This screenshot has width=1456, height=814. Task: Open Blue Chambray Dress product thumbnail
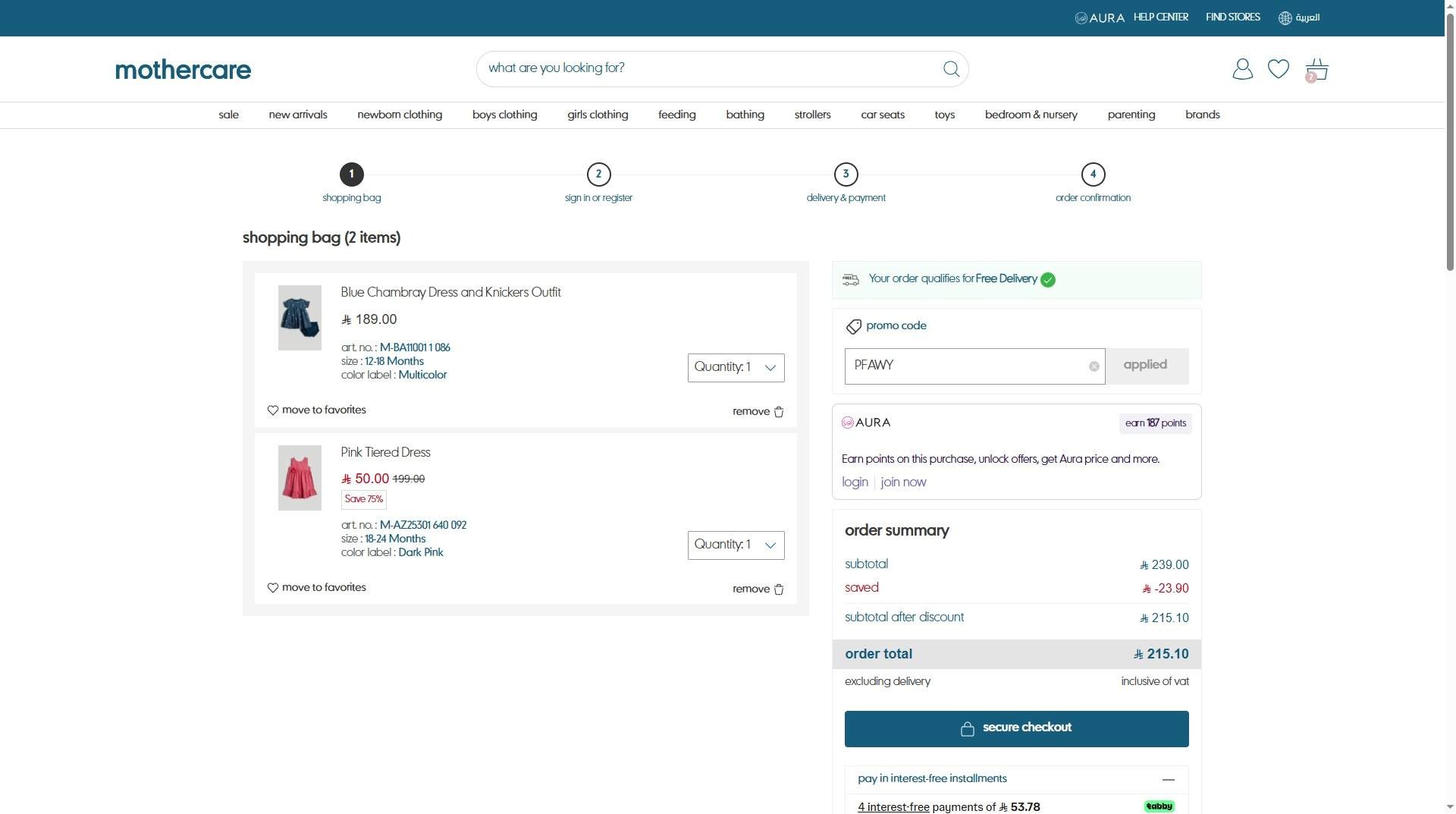[x=300, y=318]
